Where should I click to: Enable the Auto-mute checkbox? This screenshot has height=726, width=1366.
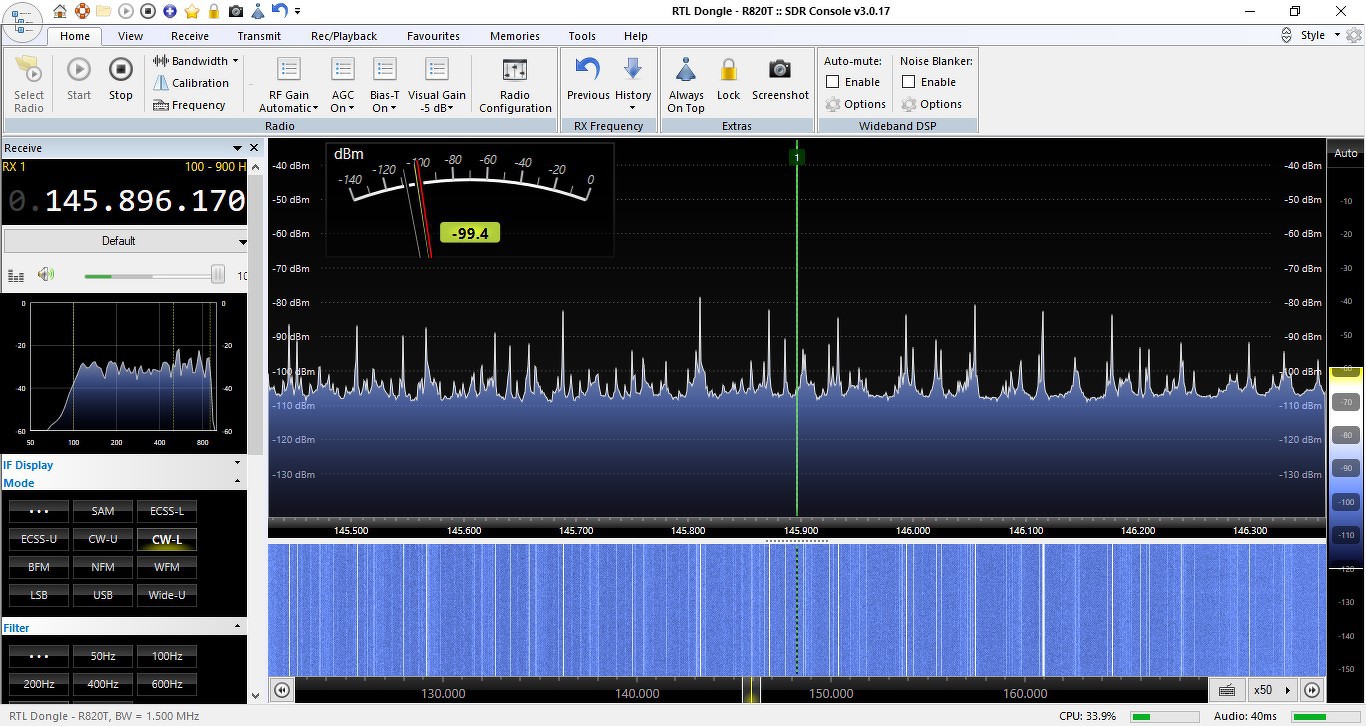pos(833,82)
